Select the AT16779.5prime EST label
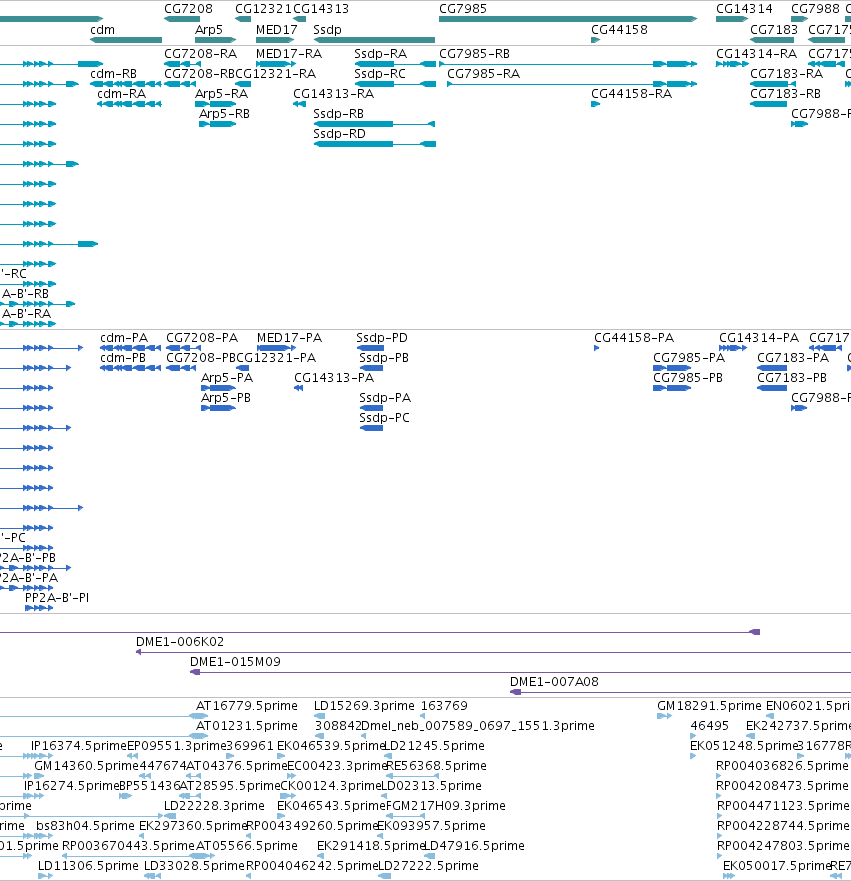The image size is (851, 881). 247,706
